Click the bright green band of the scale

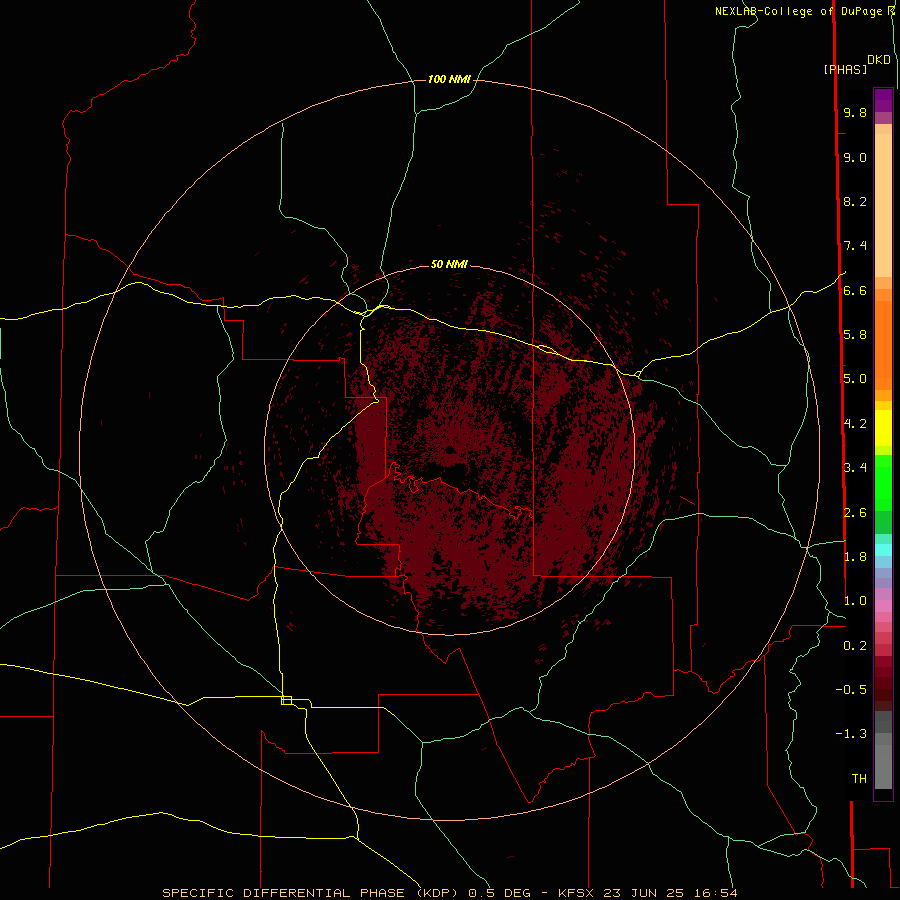click(x=883, y=484)
